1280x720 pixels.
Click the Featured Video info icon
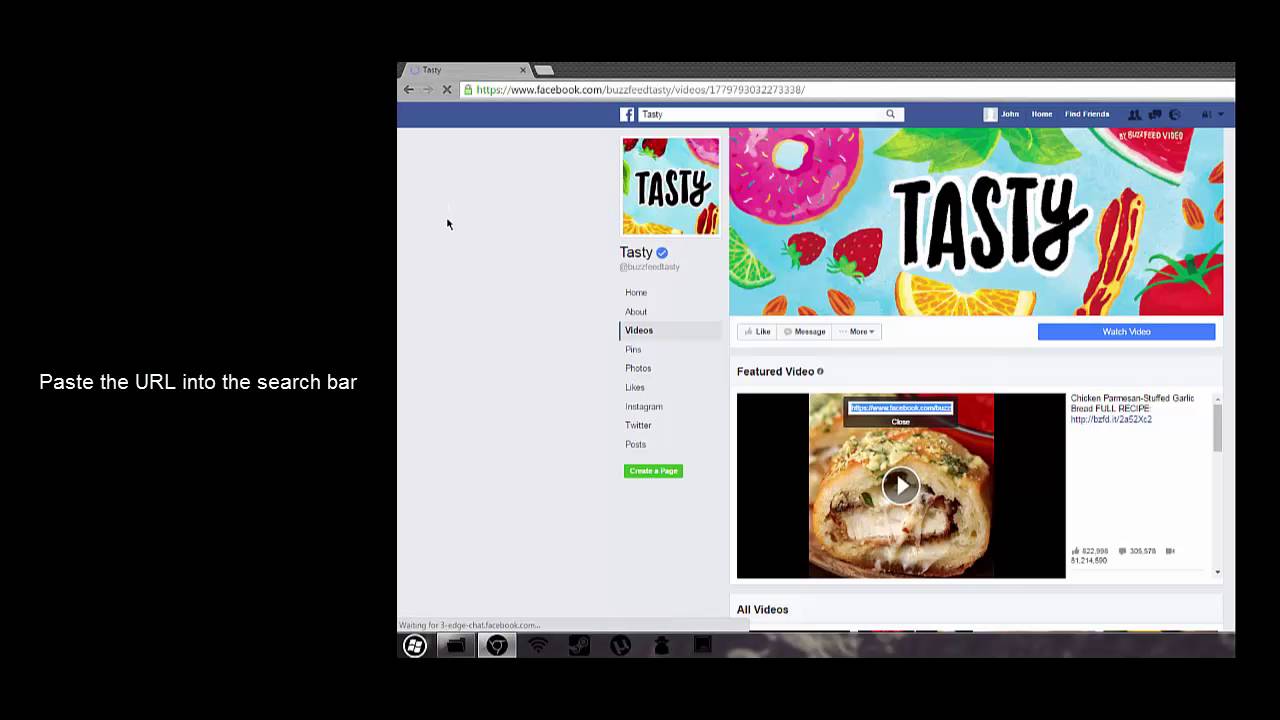[820, 371]
